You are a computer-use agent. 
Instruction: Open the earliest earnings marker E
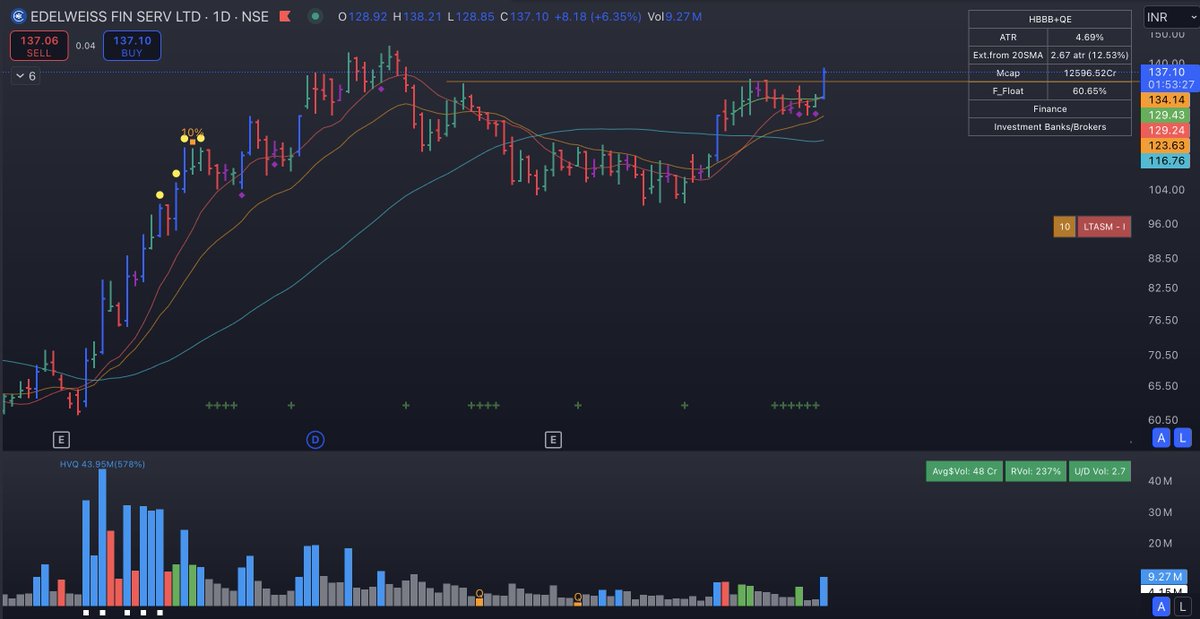pyautogui.click(x=61, y=439)
